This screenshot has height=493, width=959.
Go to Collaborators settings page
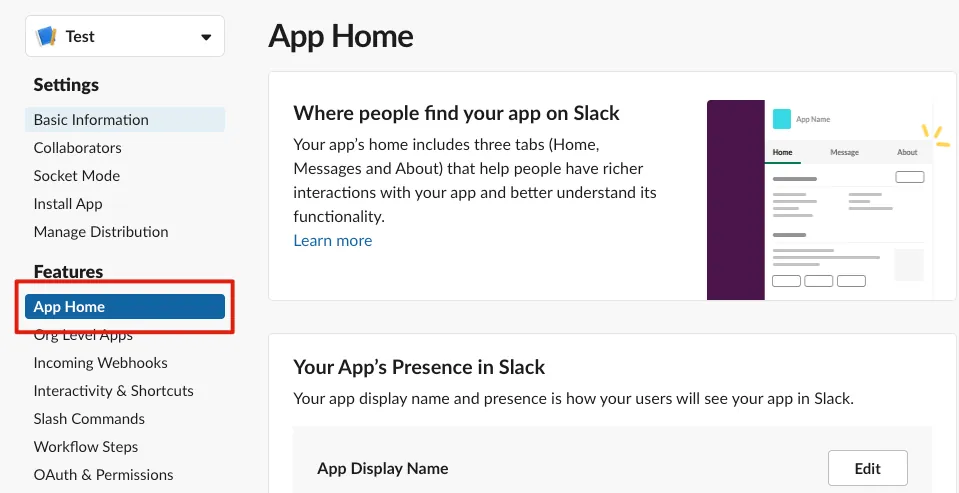pos(77,148)
